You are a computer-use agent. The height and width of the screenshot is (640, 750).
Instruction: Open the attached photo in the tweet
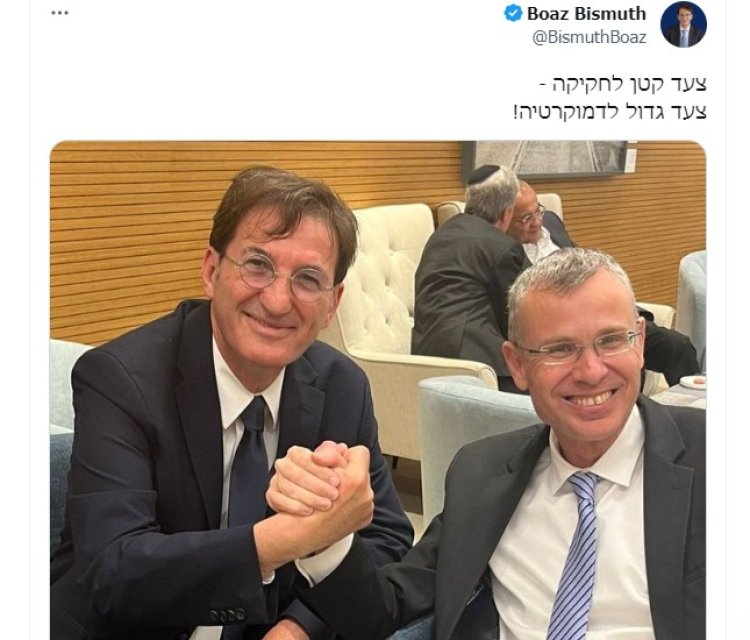[378, 390]
